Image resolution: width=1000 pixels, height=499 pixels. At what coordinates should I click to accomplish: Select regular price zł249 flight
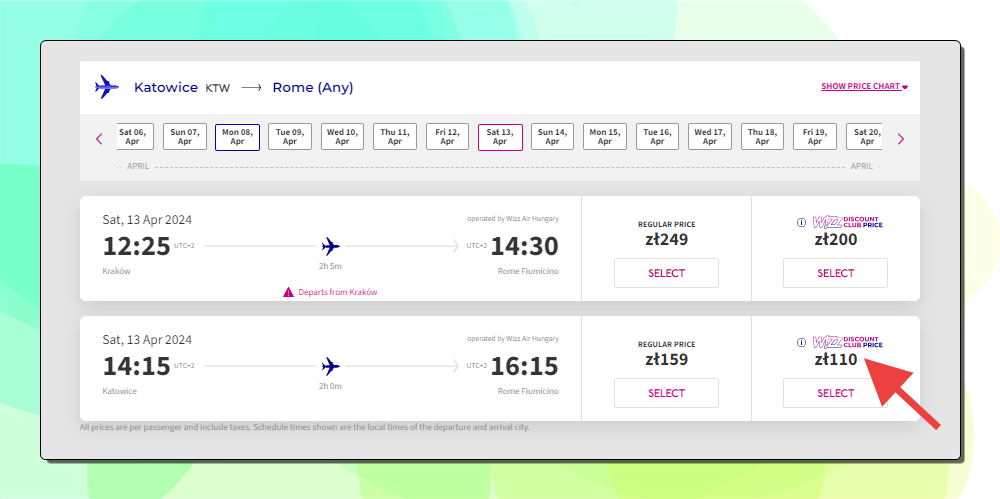tap(666, 273)
